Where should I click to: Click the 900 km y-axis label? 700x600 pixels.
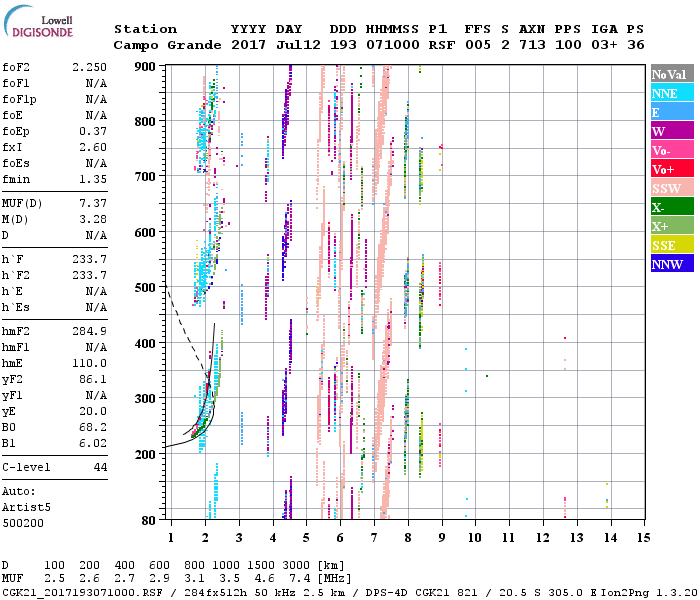(x=145, y=67)
